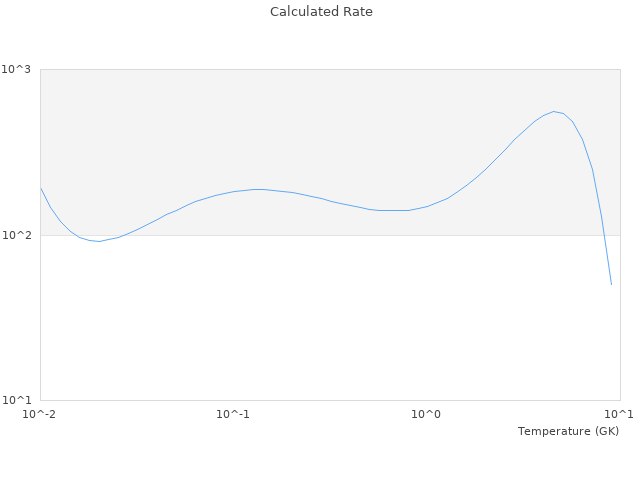Click the 10^-2 x-axis tick label
This screenshot has height=480, width=640.
(40, 415)
